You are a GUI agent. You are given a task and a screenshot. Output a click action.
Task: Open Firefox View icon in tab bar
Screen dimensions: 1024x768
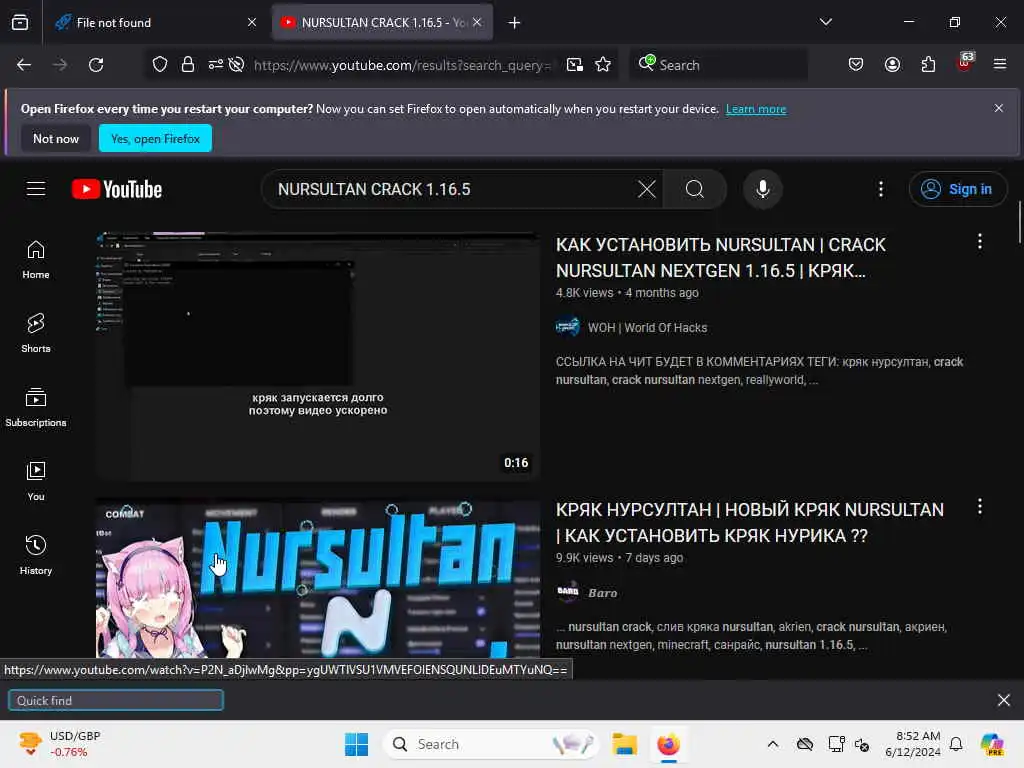(20, 22)
